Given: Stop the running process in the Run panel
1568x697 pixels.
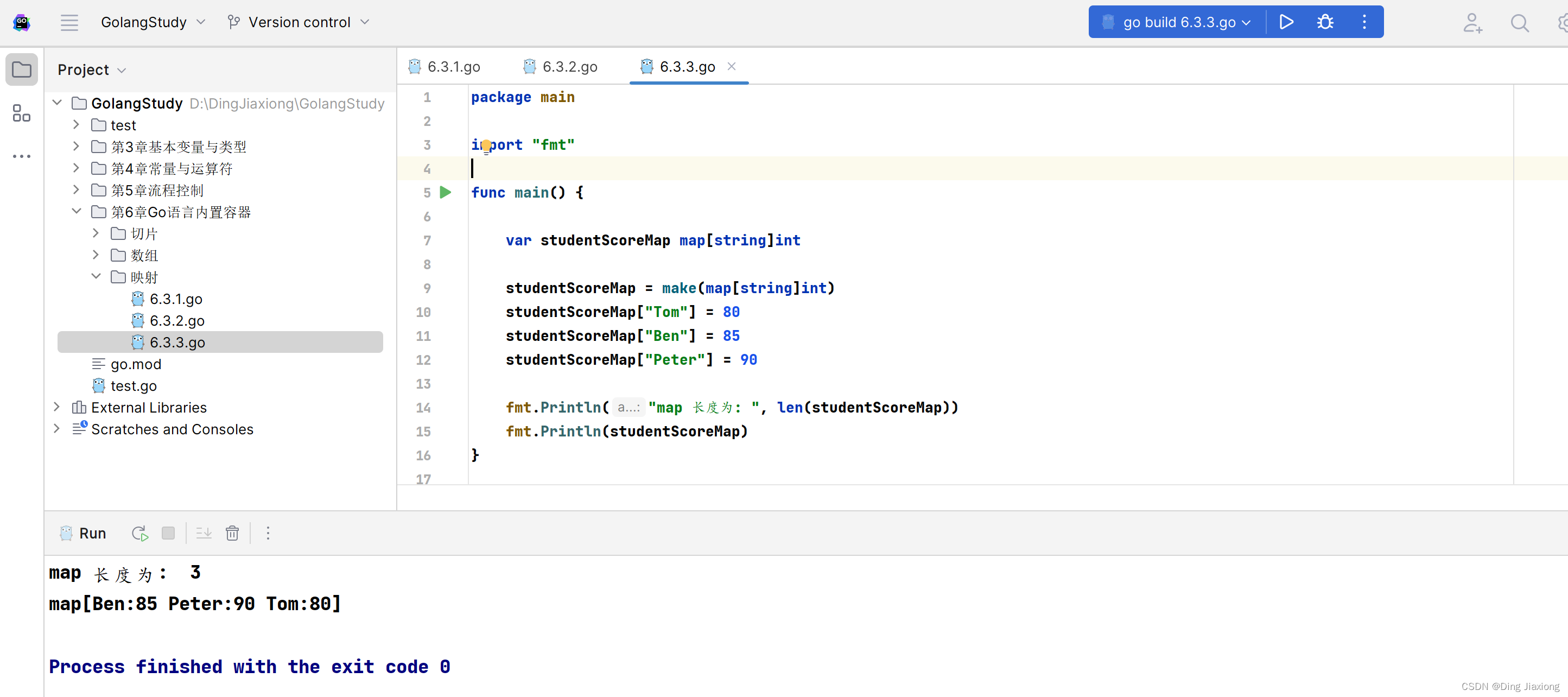Looking at the screenshot, I should click(x=168, y=533).
